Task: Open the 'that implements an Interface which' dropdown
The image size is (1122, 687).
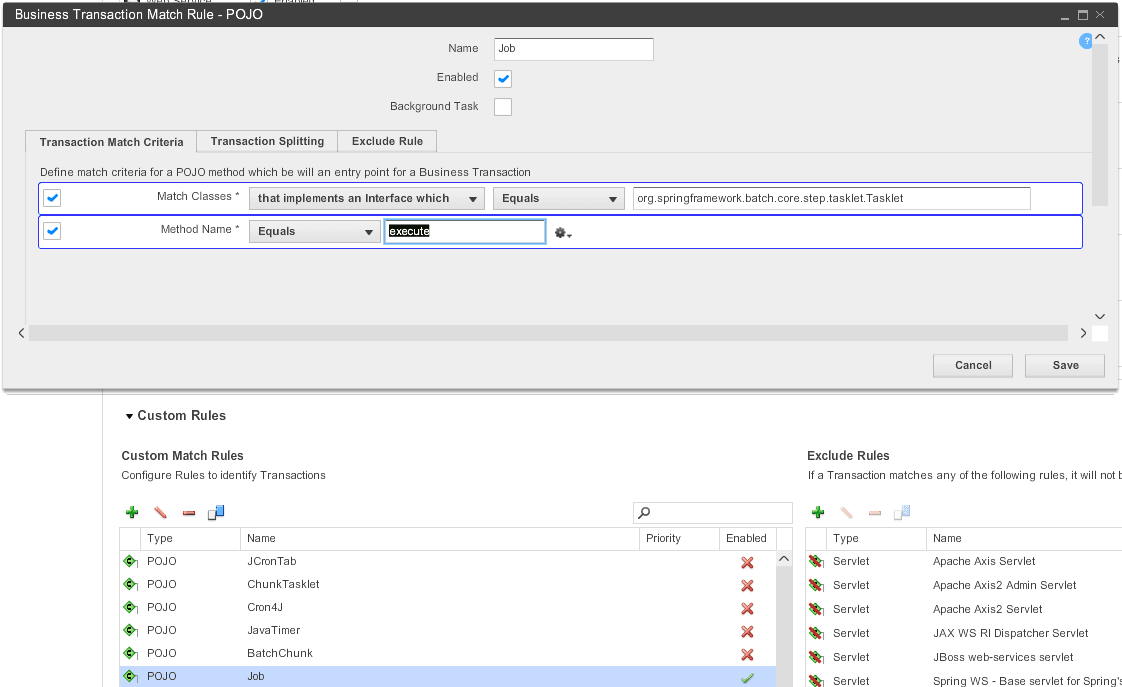Action: [x=366, y=199]
